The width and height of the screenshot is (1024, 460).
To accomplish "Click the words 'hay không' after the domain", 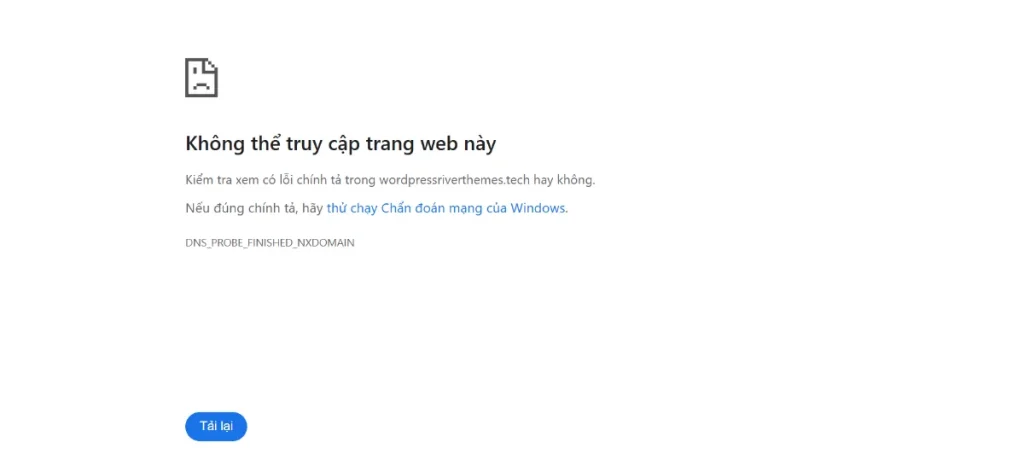I will coord(564,180).
